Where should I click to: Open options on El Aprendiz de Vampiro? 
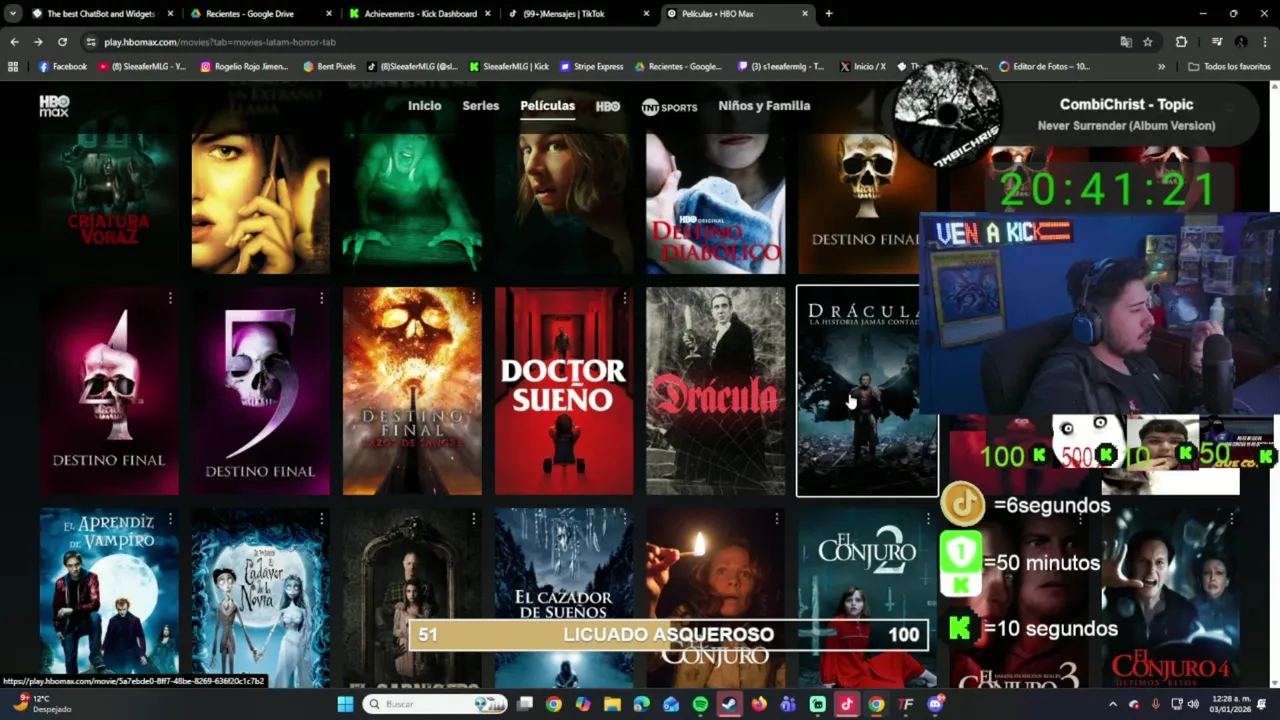click(170, 519)
